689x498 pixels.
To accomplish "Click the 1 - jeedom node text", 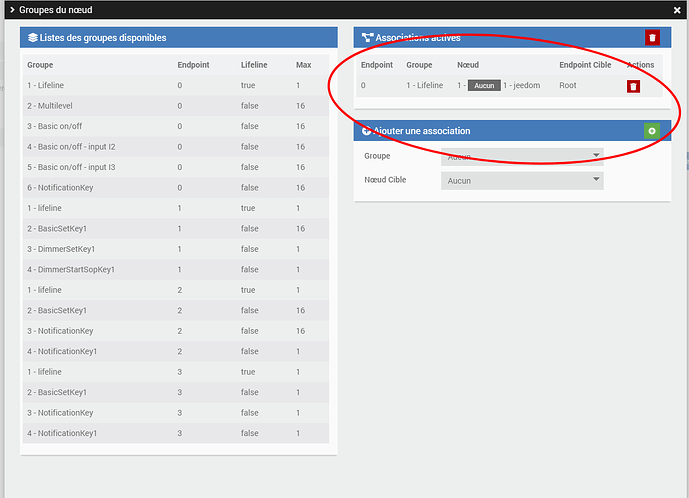I will [522, 85].
